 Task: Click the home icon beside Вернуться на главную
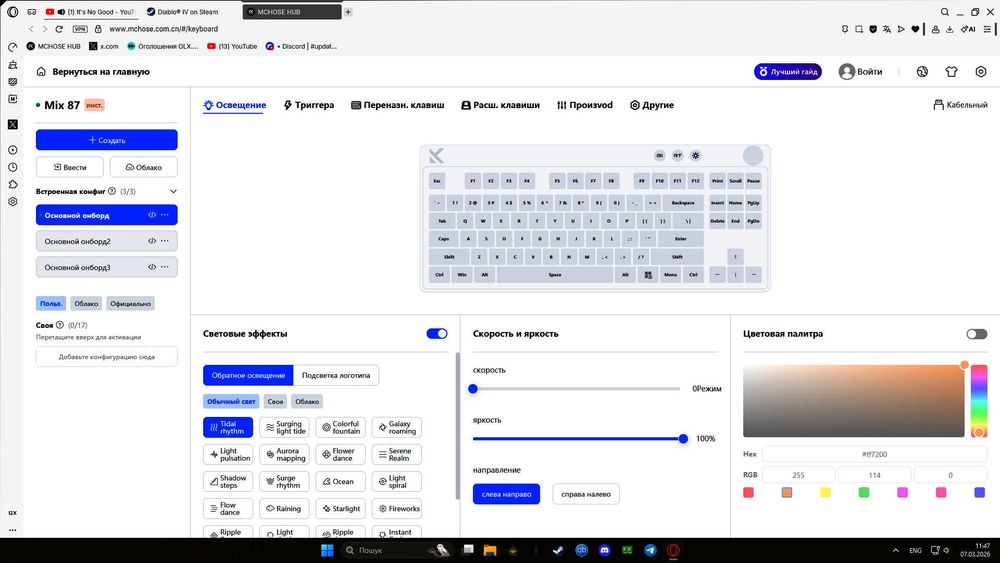pos(41,71)
